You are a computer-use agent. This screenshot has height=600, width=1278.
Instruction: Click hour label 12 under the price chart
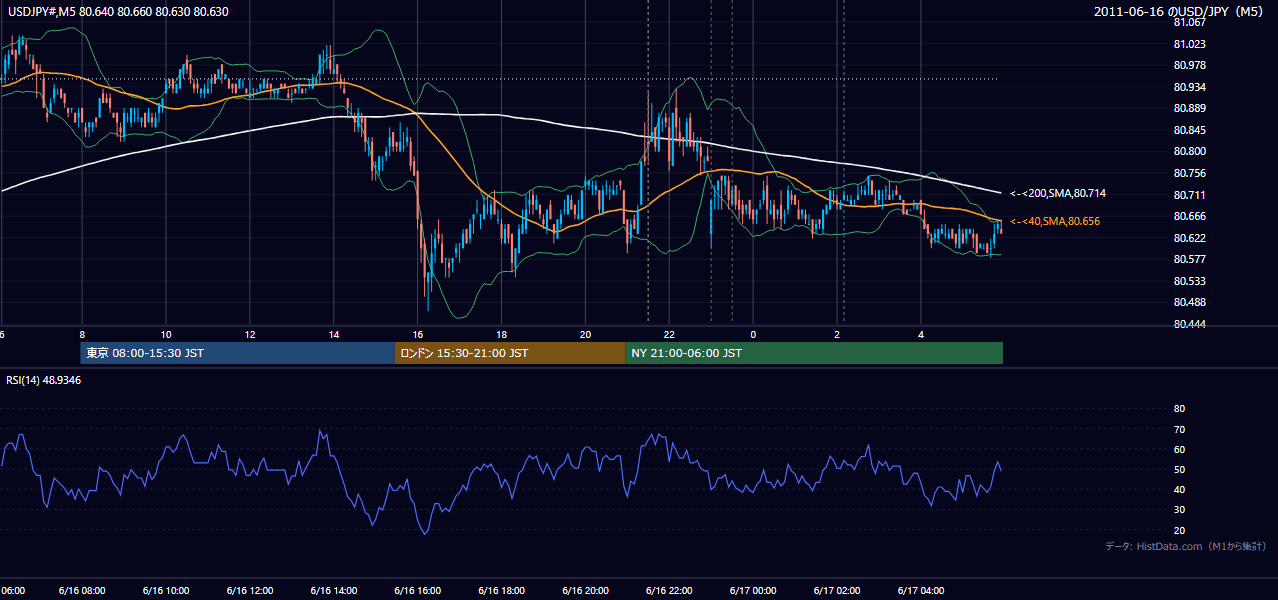(x=250, y=334)
